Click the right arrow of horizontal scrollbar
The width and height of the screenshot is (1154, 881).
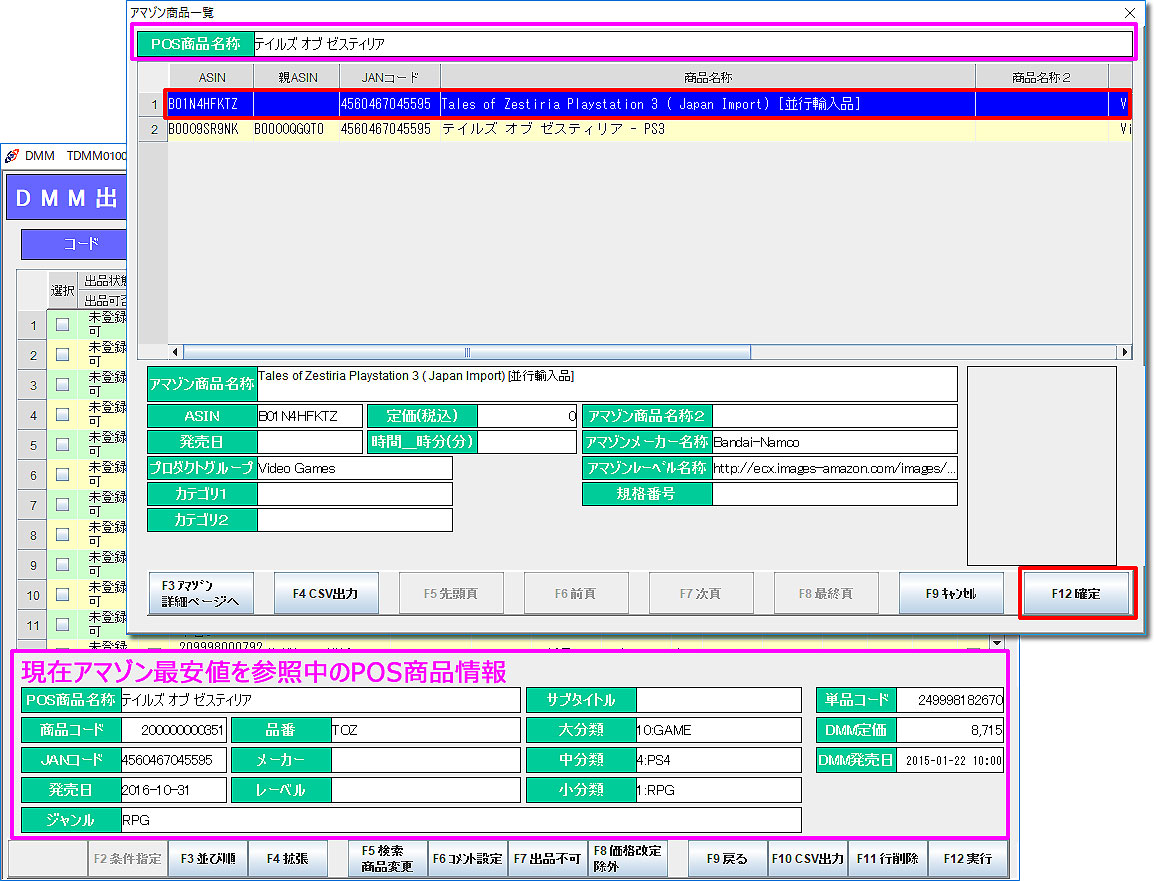click(1125, 352)
